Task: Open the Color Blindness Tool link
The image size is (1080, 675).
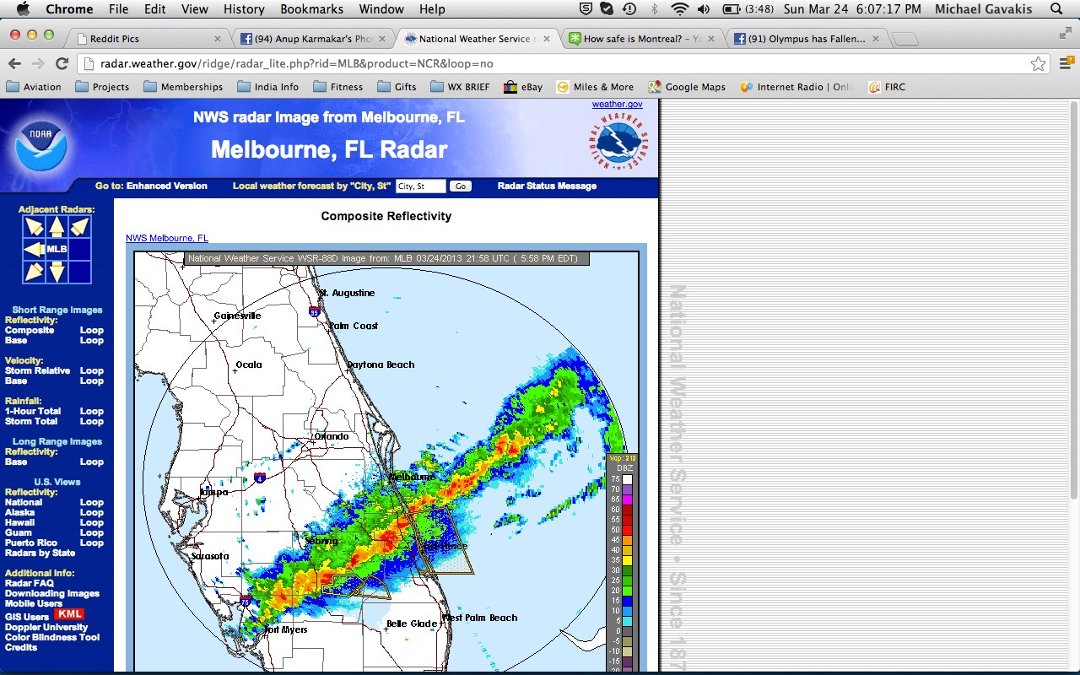Action: (52, 637)
